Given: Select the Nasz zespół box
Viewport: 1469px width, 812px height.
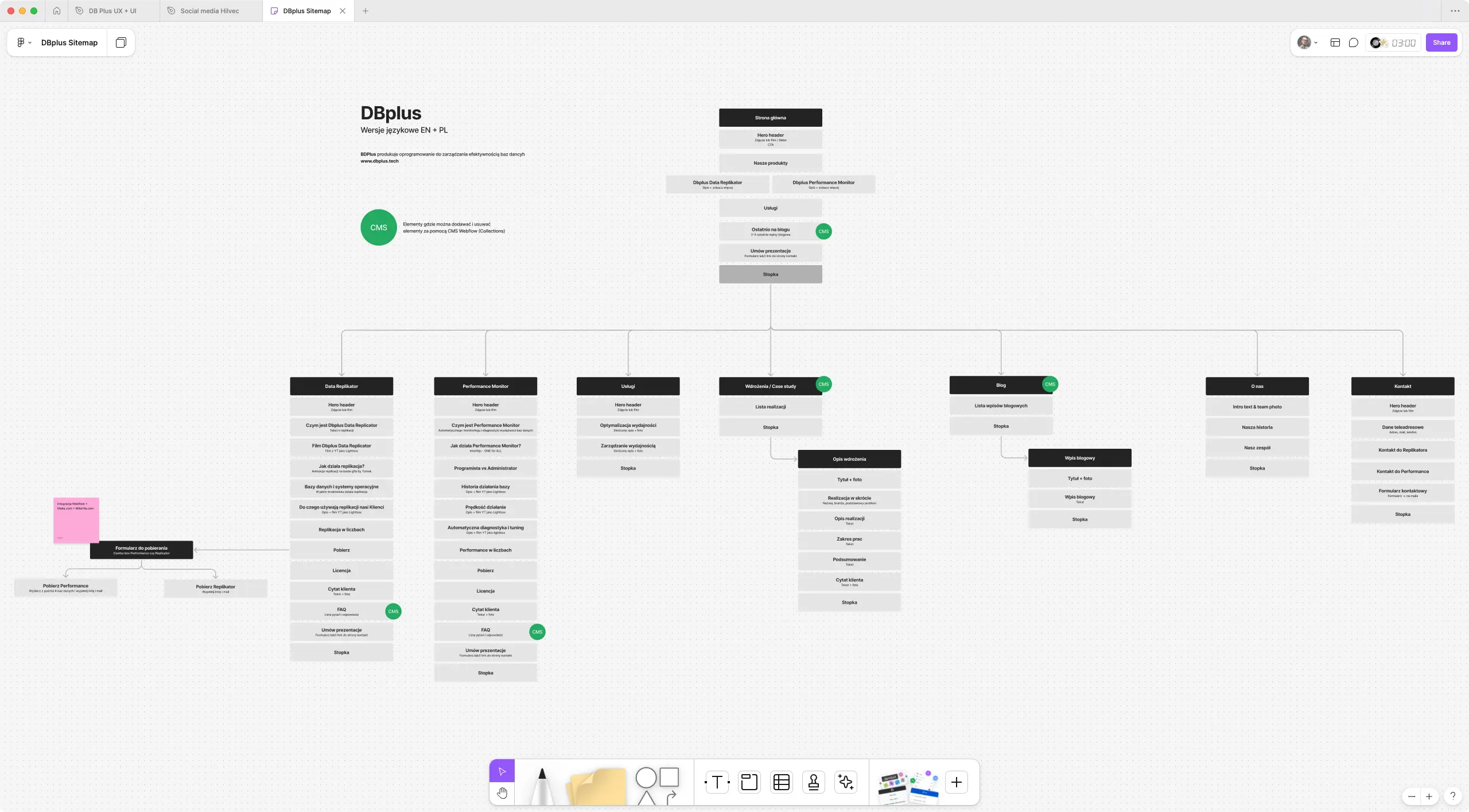Looking at the screenshot, I should click(1257, 448).
